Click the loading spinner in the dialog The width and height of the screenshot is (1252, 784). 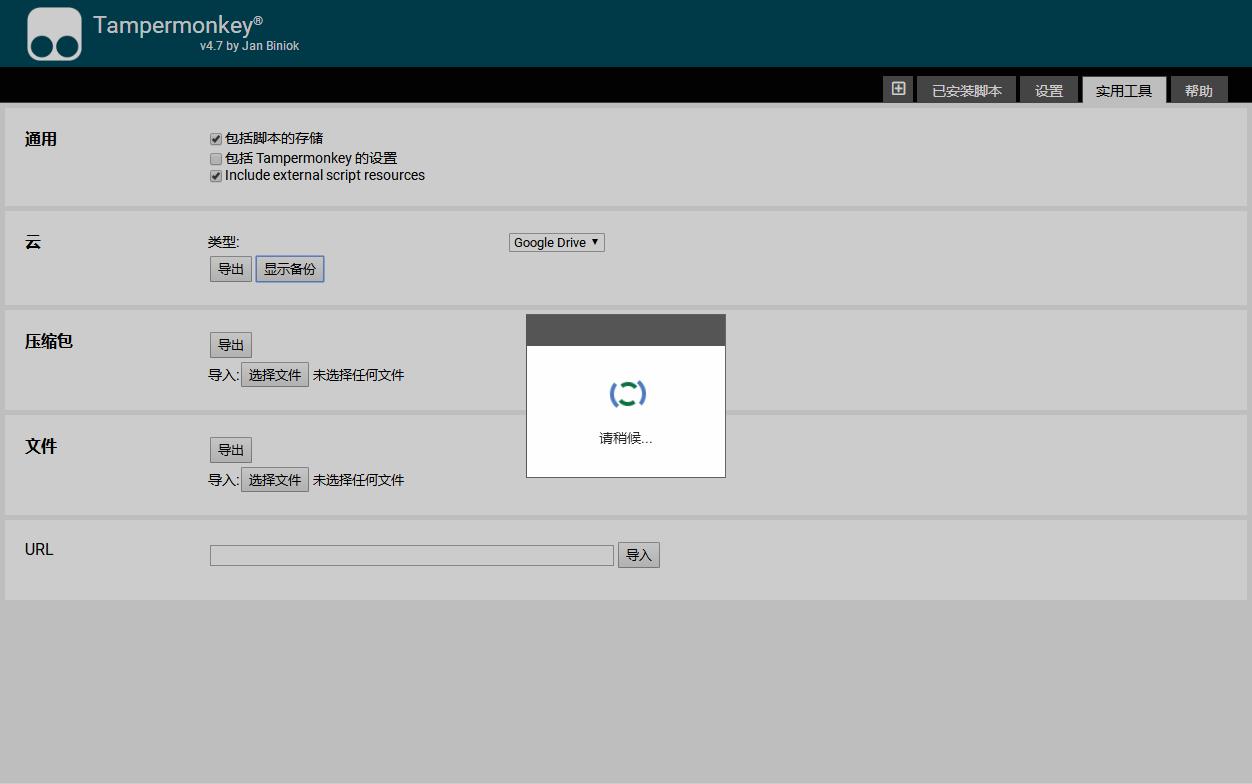tap(627, 394)
